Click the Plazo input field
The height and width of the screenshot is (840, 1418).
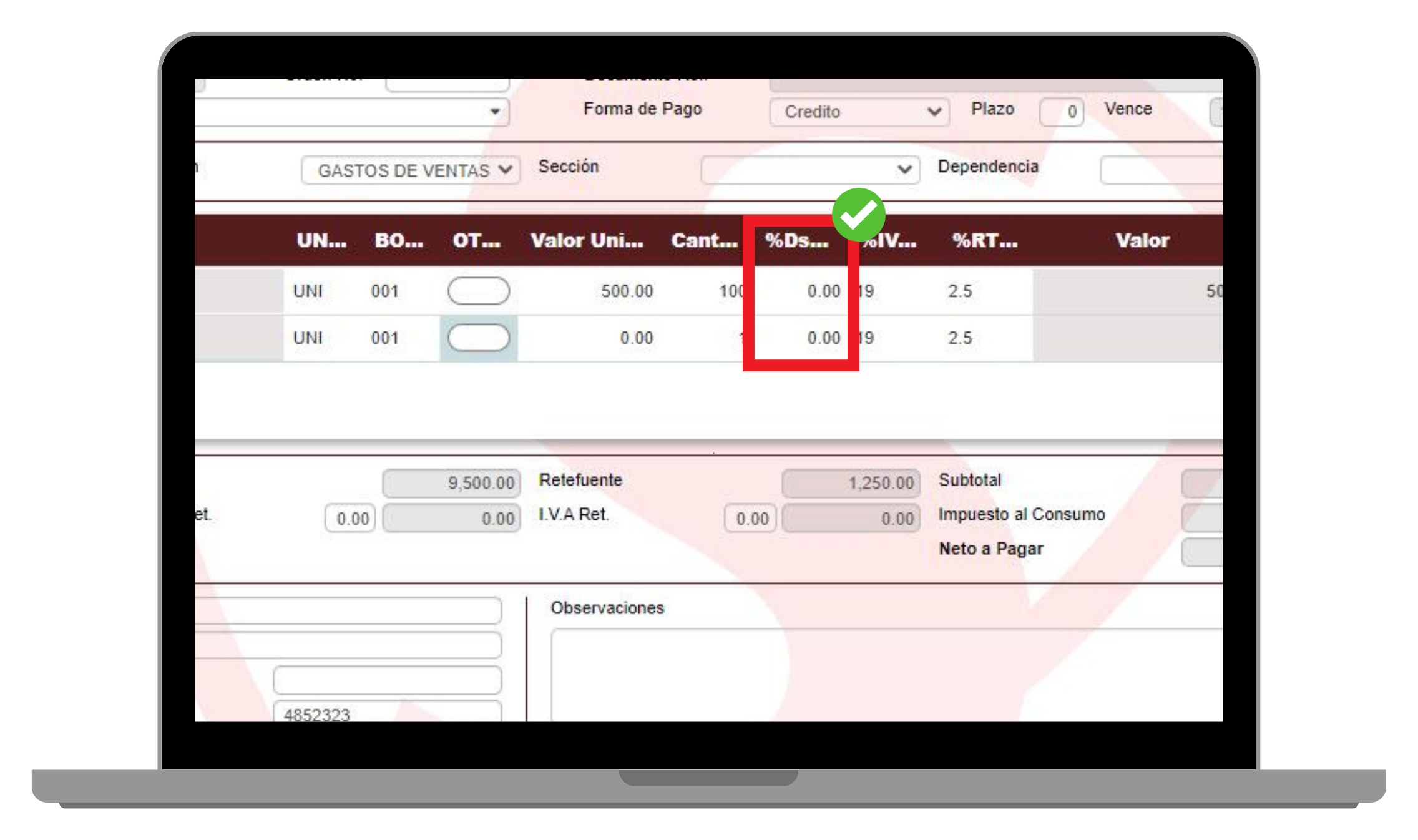(1061, 112)
